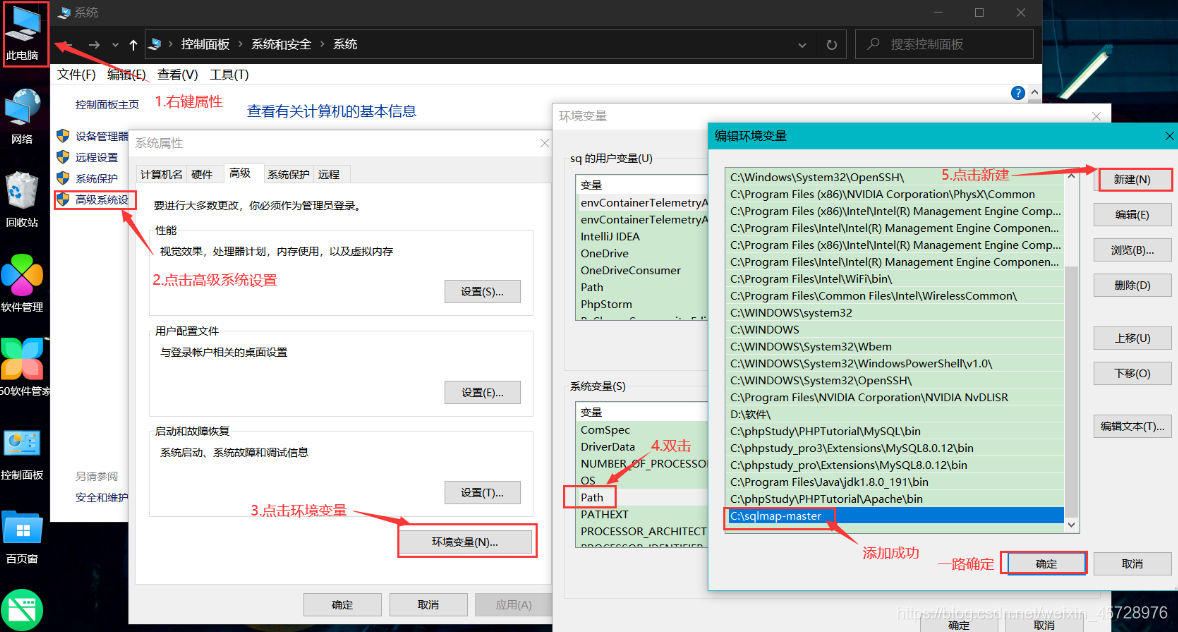Click the shield icon beside 高级系统设置

tap(63, 199)
